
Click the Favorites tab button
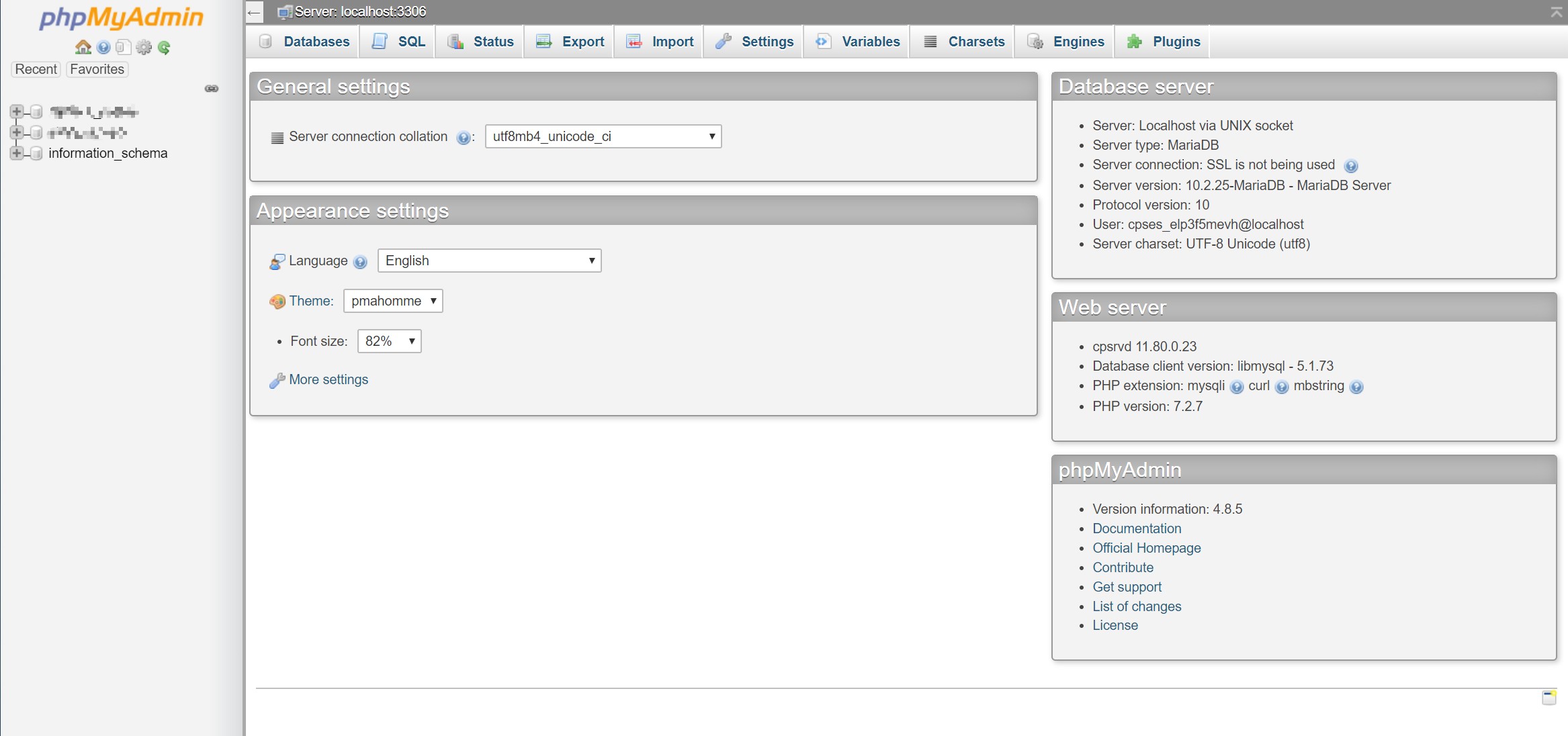(x=98, y=69)
